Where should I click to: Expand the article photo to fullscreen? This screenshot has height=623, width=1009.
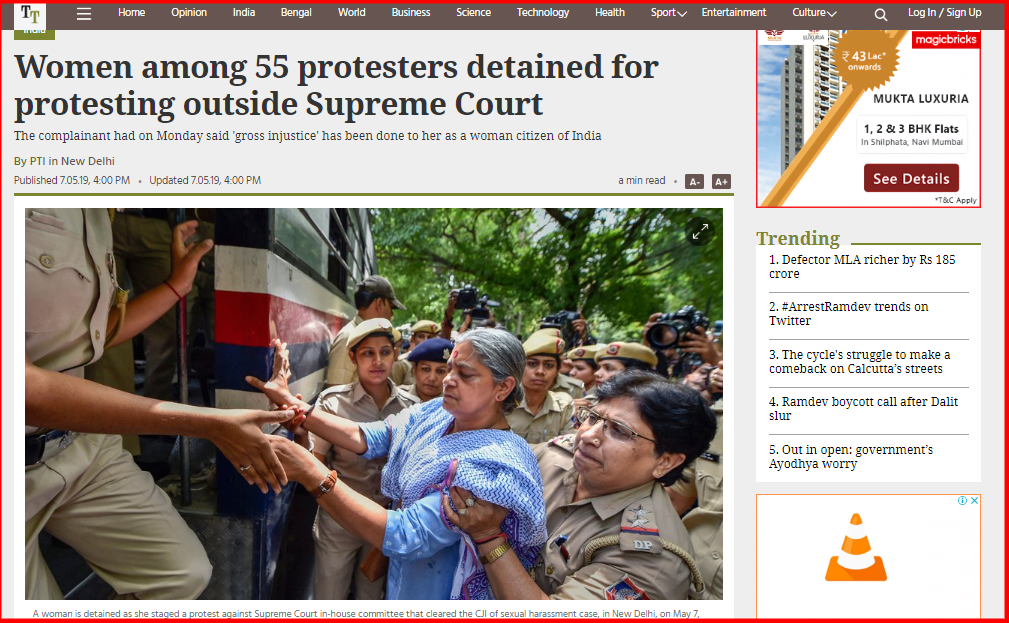click(x=699, y=232)
